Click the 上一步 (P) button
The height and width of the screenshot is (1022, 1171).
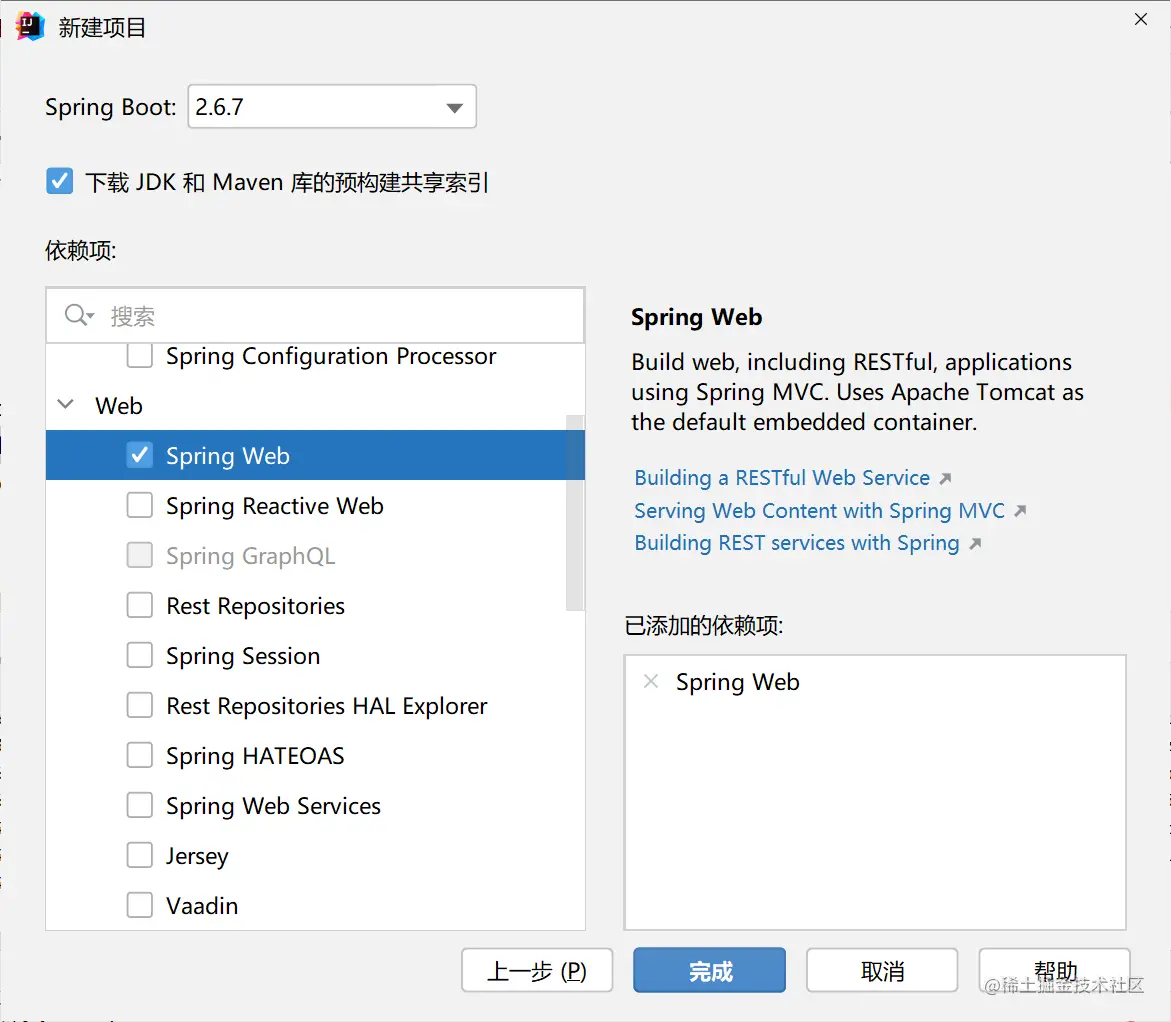[x=537, y=970]
